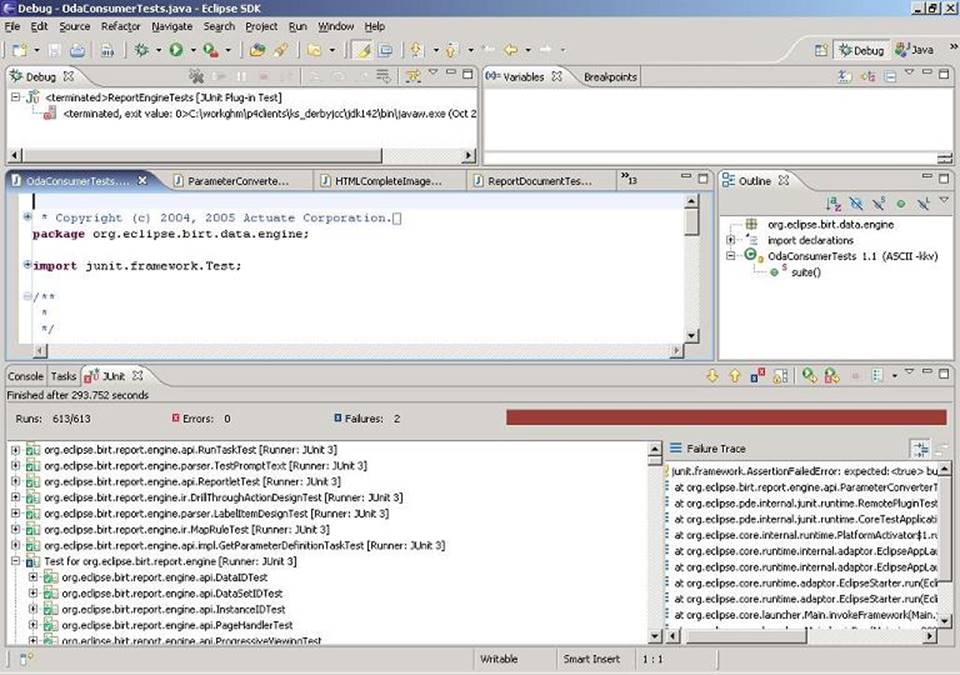Toggle Hide Non-Public Members in Outline view
This screenshot has height=675, width=960.
click(901, 203)
